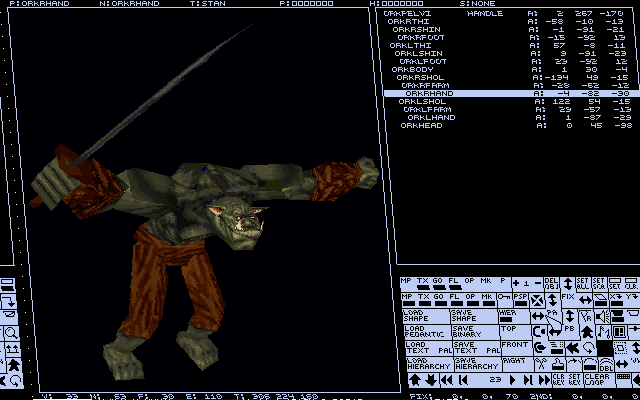Click the PA horizontal arrow icon
Screen dimensions: 640x400
(538, 316)
